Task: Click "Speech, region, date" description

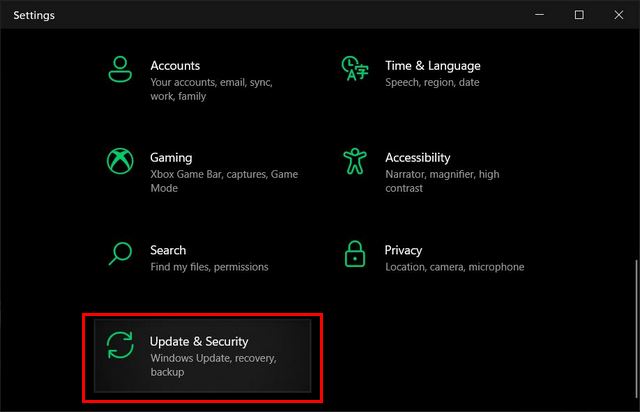Action: (x=432, y=82)
